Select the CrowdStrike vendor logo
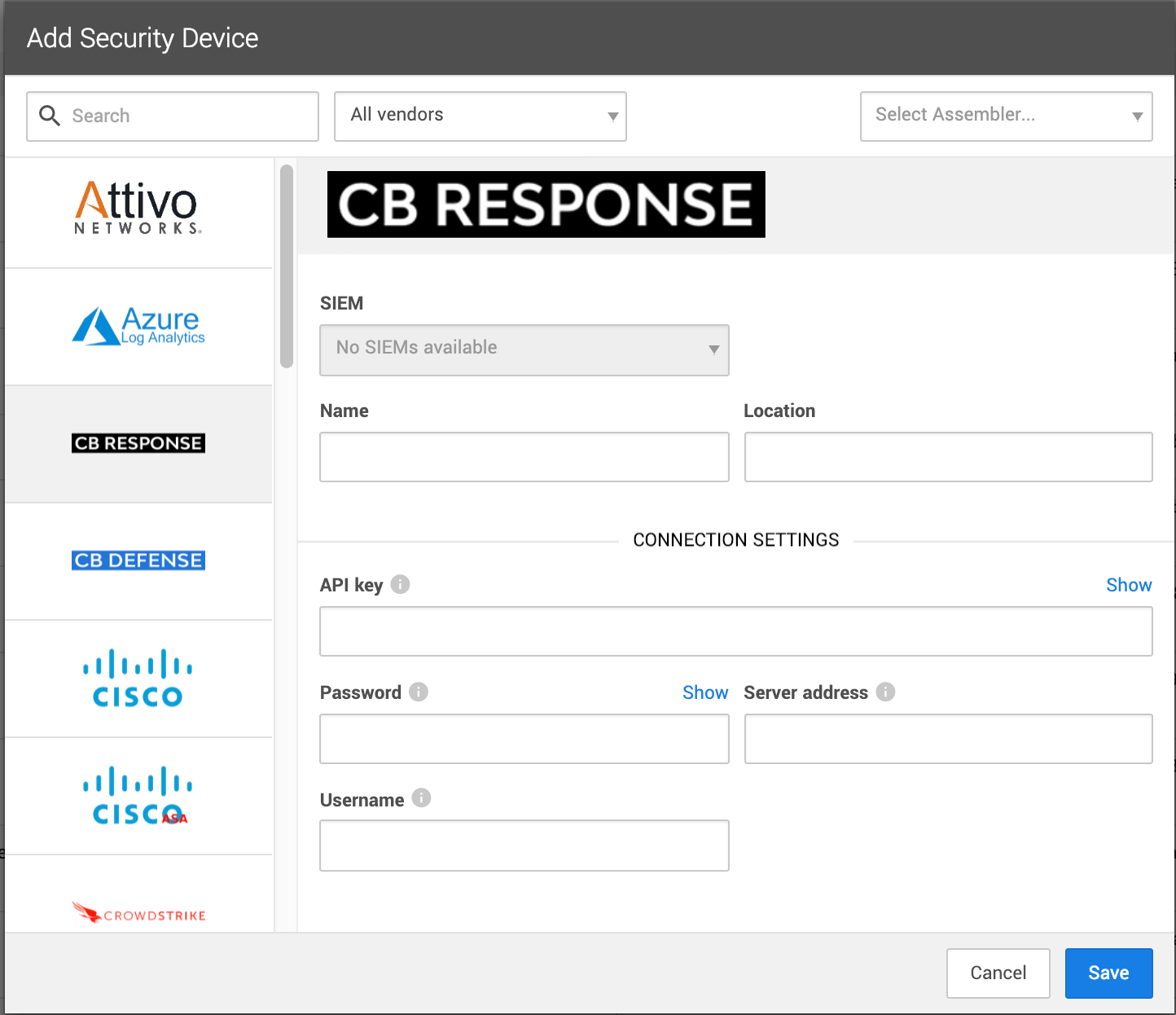The height and width of the screenshot is (1015, 1176). click(138, 912)
